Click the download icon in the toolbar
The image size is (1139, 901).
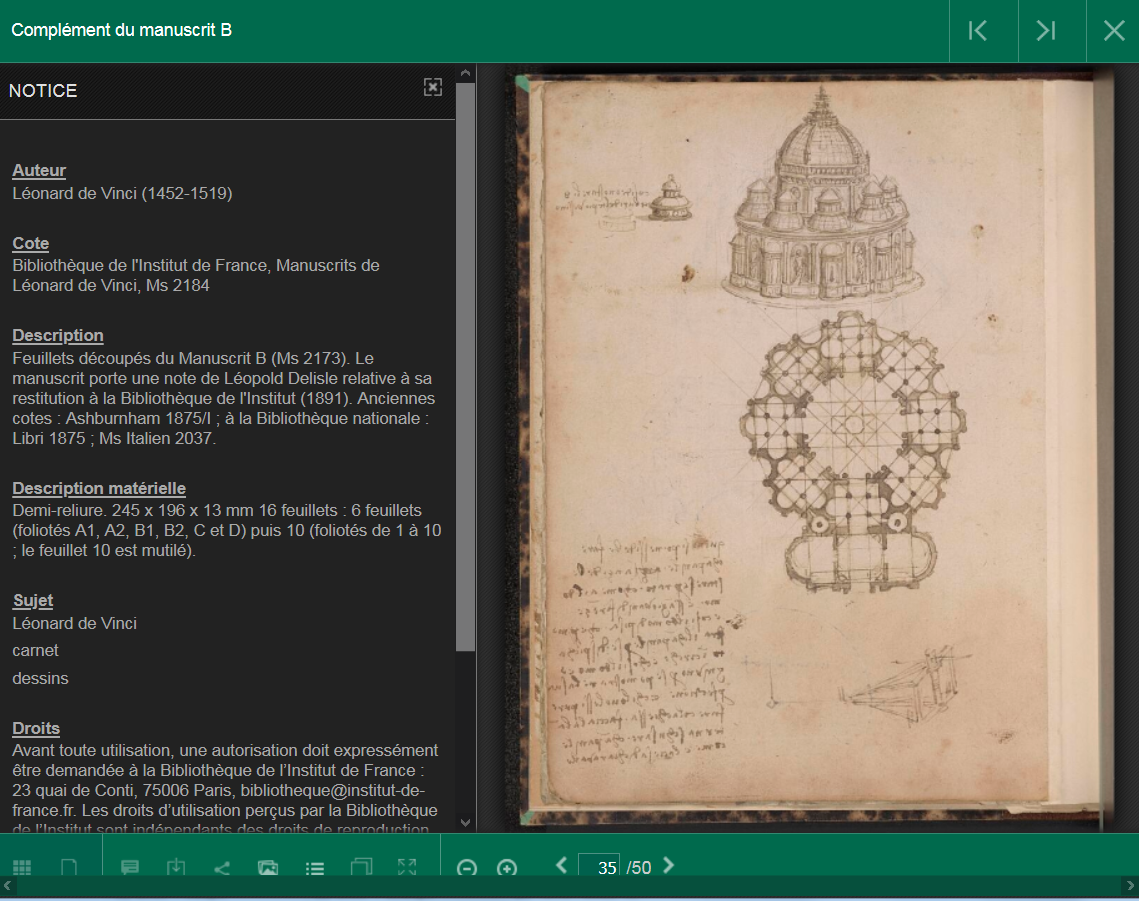[x=176, y=867]
